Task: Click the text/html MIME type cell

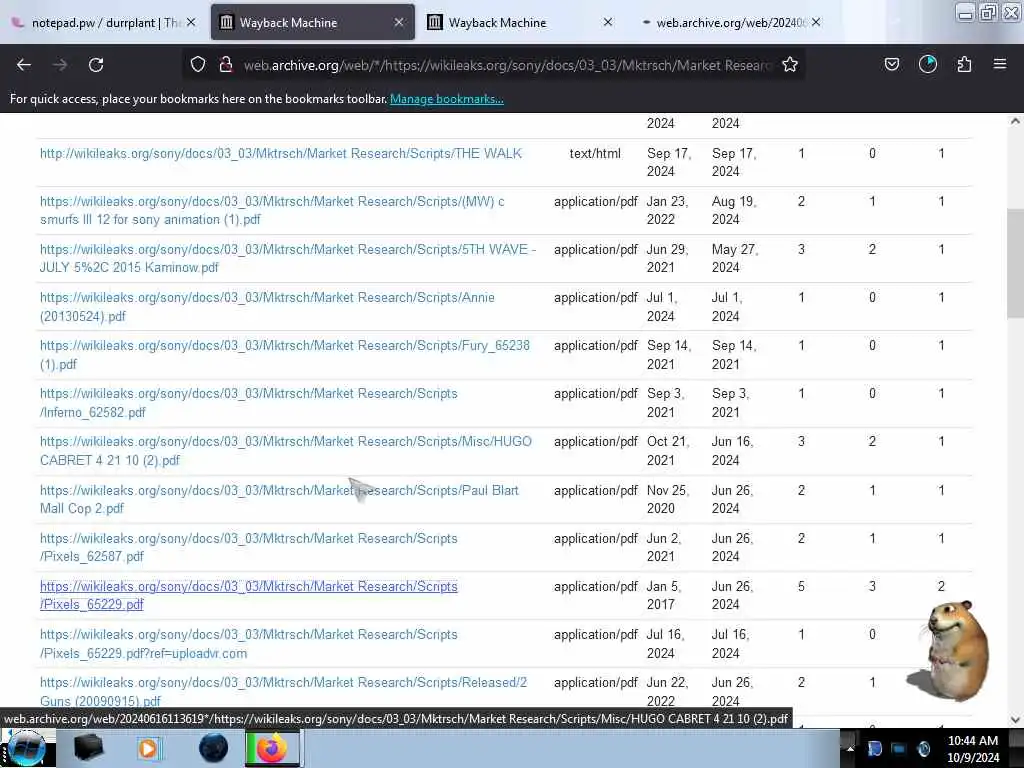Action: tap(595, 153)
